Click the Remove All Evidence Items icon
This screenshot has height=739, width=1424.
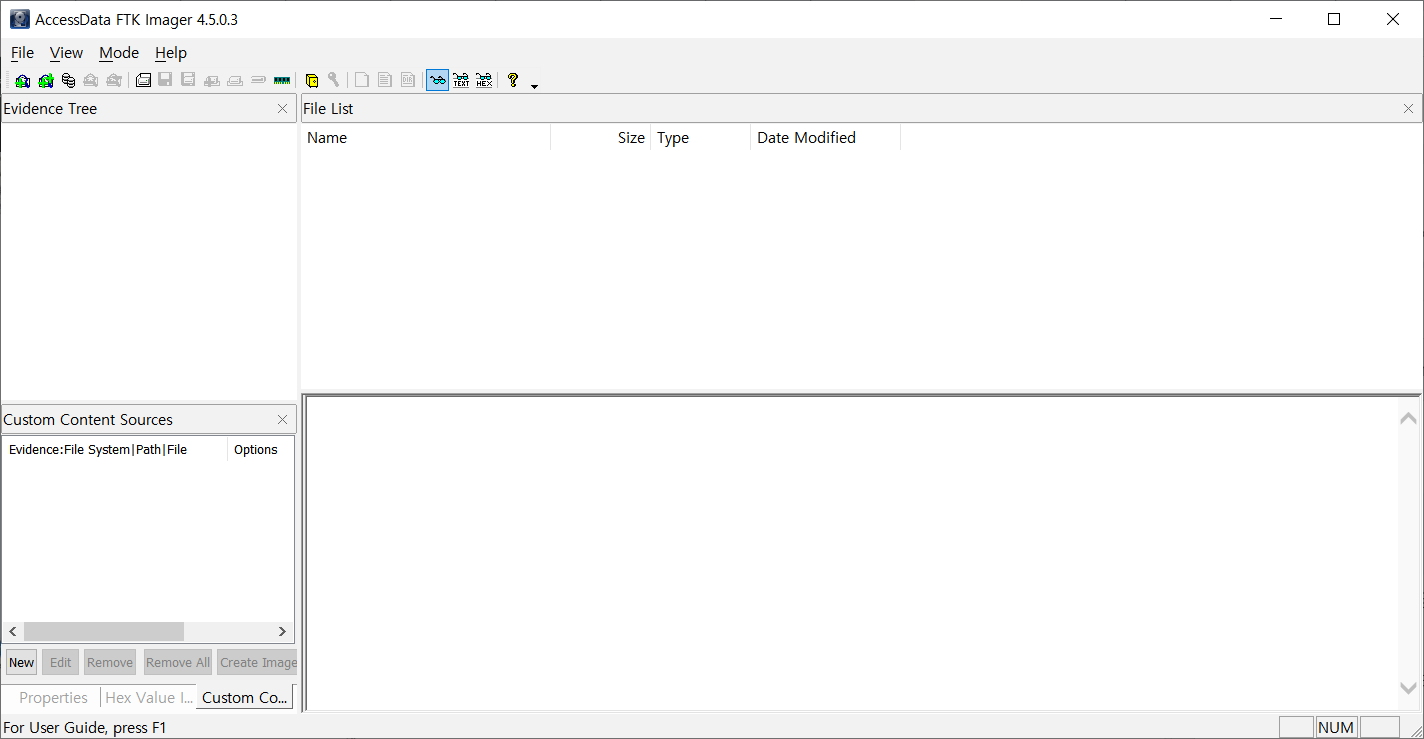pyautogui.click(x=114, y=81)
